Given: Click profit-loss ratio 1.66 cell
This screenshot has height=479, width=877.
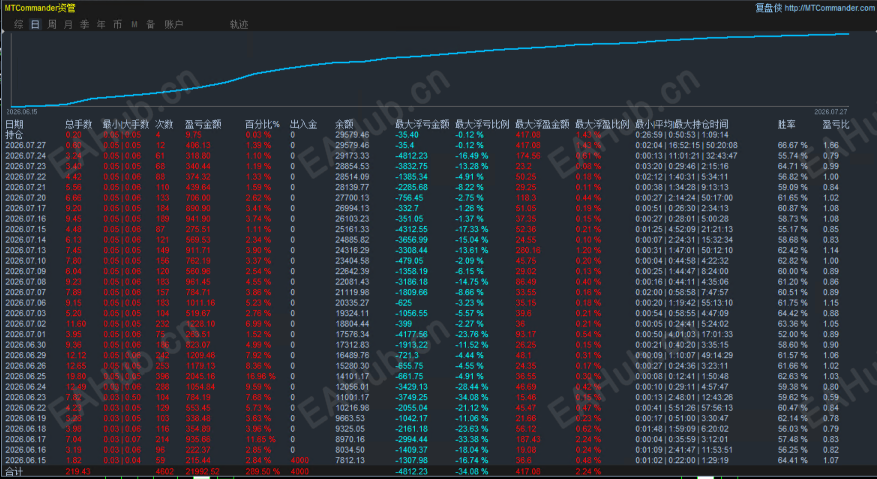Looking at the screenshot, I should point(831,145).
